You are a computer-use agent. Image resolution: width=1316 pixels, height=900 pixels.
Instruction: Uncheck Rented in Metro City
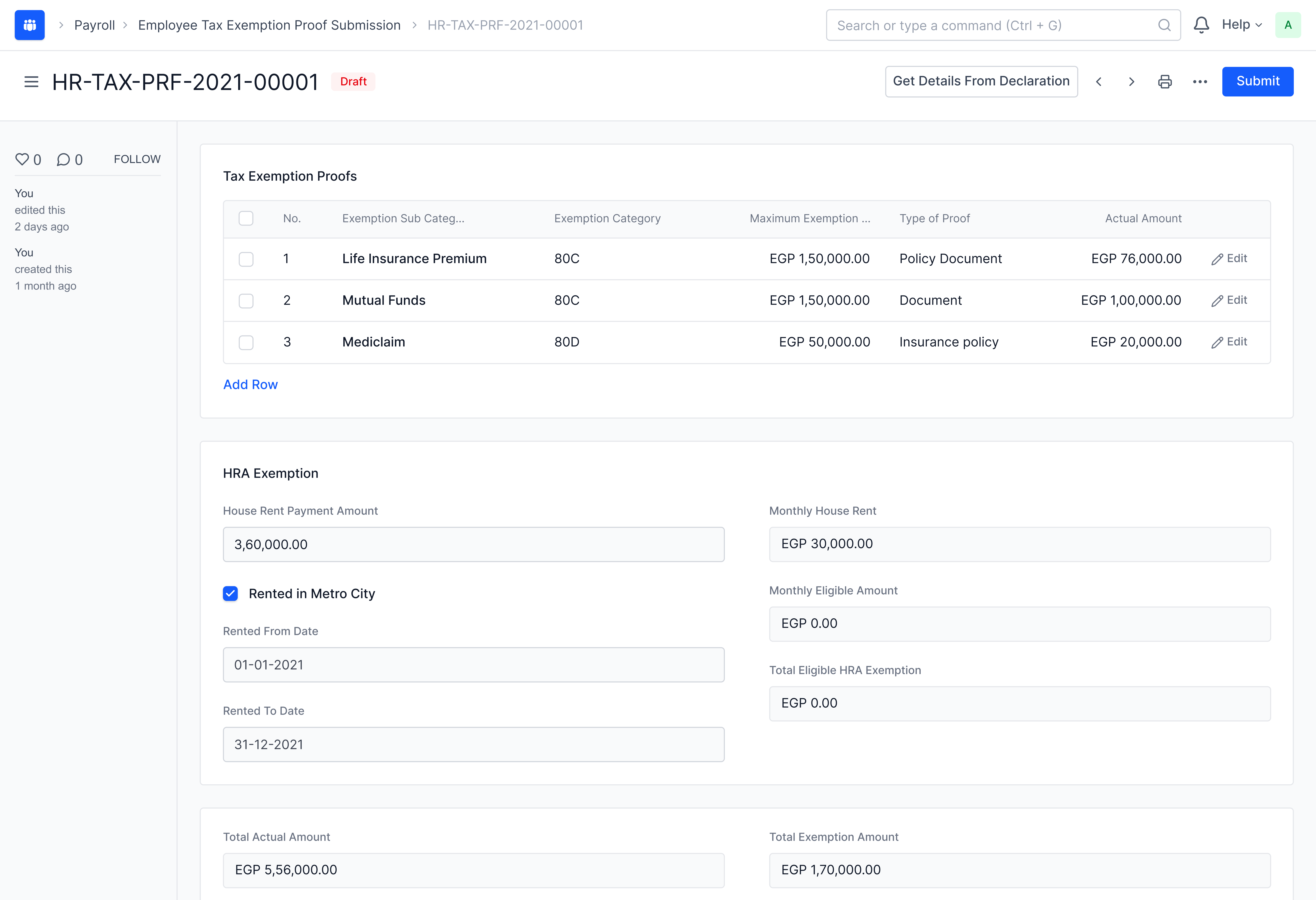click(231, 594)
